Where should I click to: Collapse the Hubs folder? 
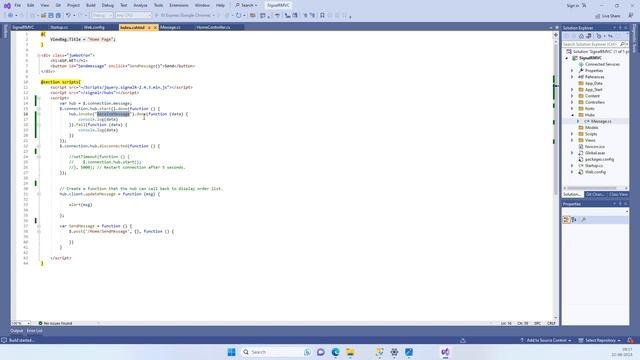[572, 115]
